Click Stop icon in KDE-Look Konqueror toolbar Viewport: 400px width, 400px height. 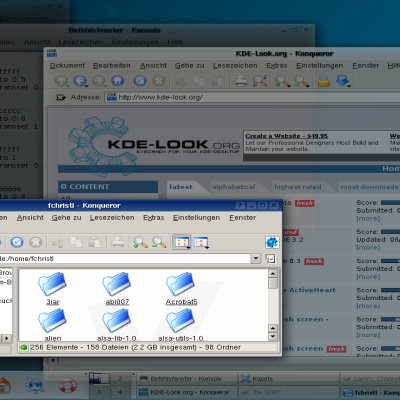tap(159, 81)
